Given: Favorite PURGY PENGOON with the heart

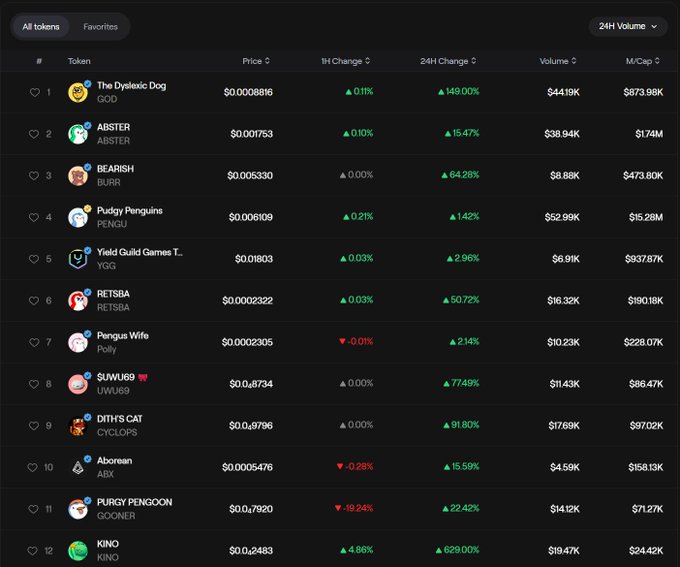Looking at the screenshot, I should [33, 509].
